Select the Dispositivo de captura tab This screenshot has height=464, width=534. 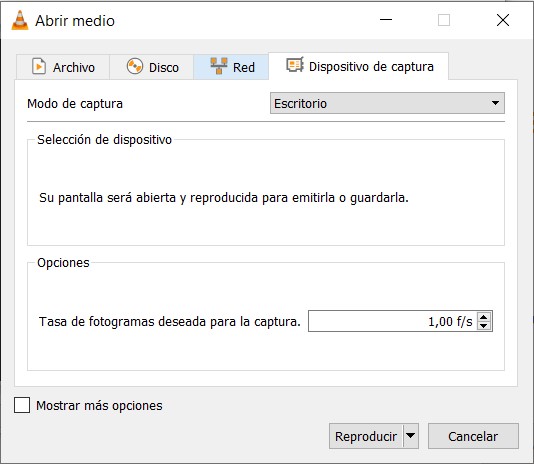coord(359,66)
